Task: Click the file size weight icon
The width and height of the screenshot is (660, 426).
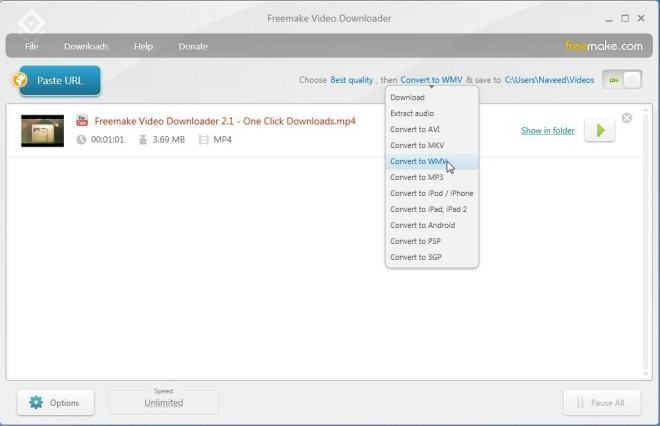Action: 143,140
